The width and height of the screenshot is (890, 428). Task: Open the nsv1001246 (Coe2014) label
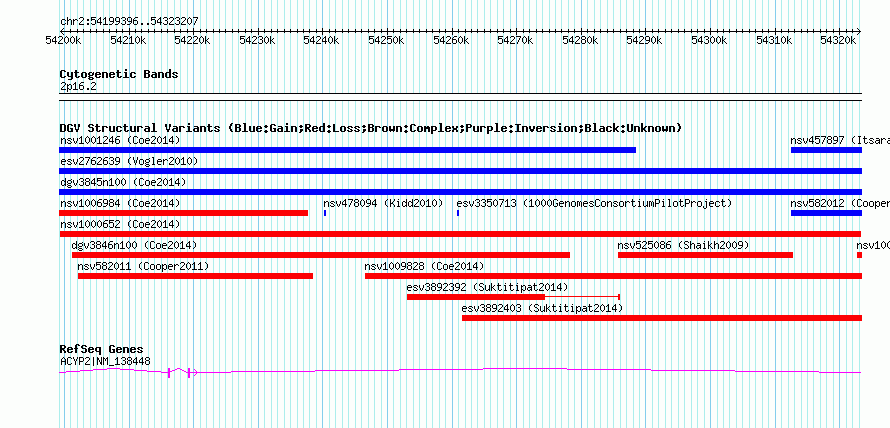point(120,140)
